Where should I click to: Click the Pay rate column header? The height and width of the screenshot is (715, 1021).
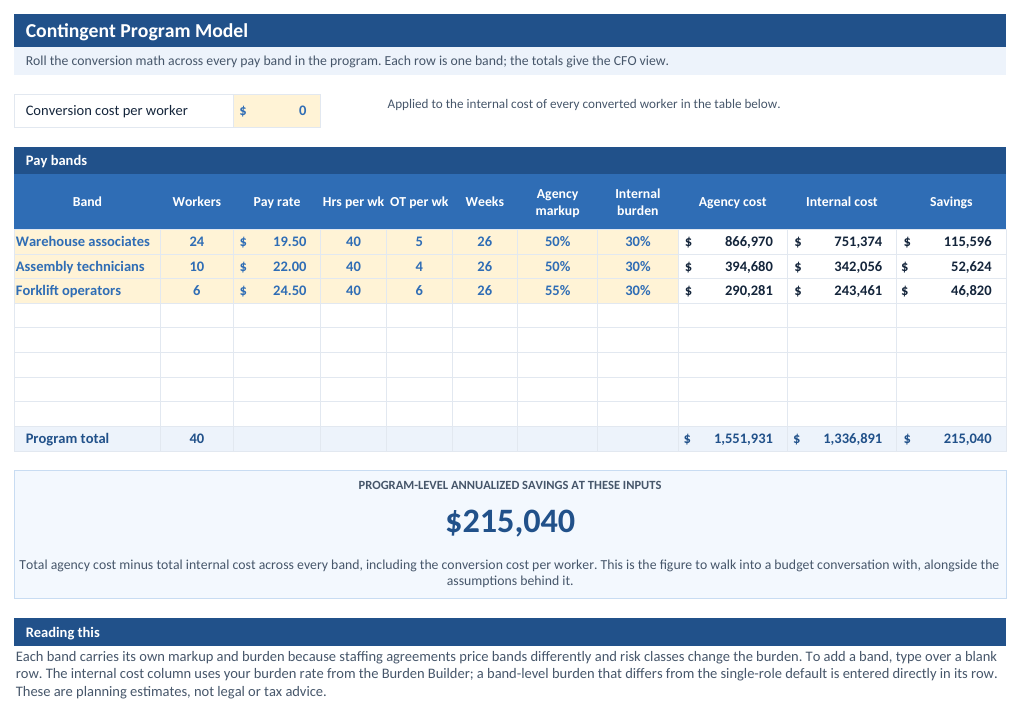tap(277, 202)
